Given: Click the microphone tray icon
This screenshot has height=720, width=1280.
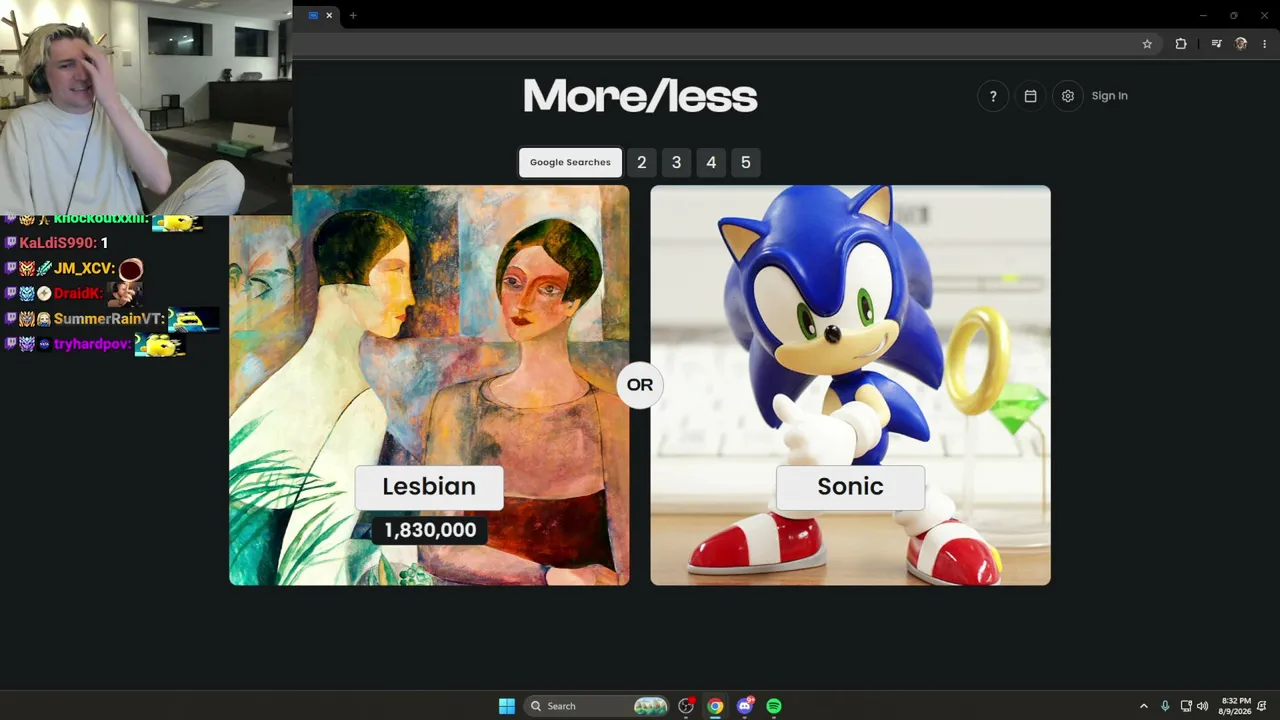Looking at the screenshot, I should pyautogui.click(x=1165, y=706).
